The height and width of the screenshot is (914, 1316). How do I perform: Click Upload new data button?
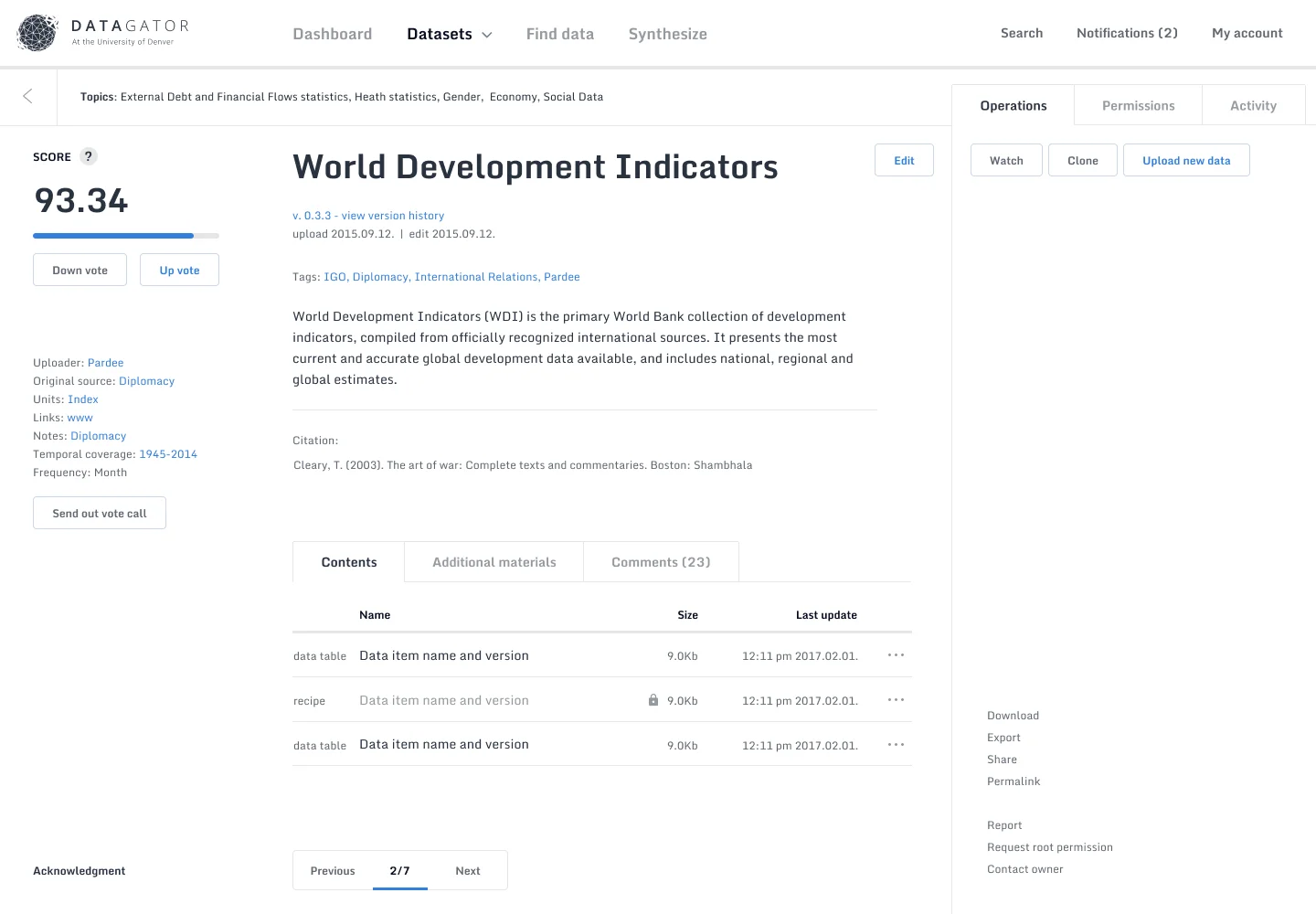tap(1186, 161)
